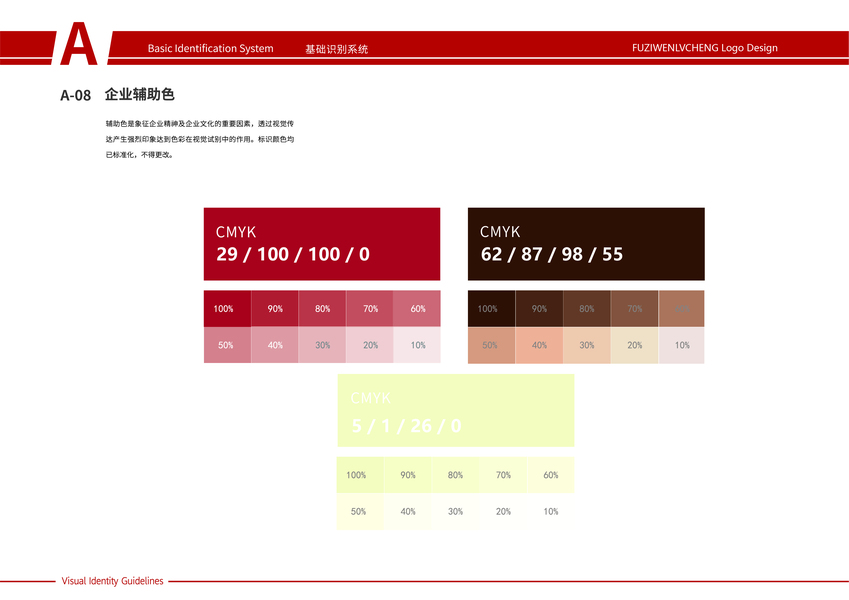Choose the brown 70% tint swatch

635,309
